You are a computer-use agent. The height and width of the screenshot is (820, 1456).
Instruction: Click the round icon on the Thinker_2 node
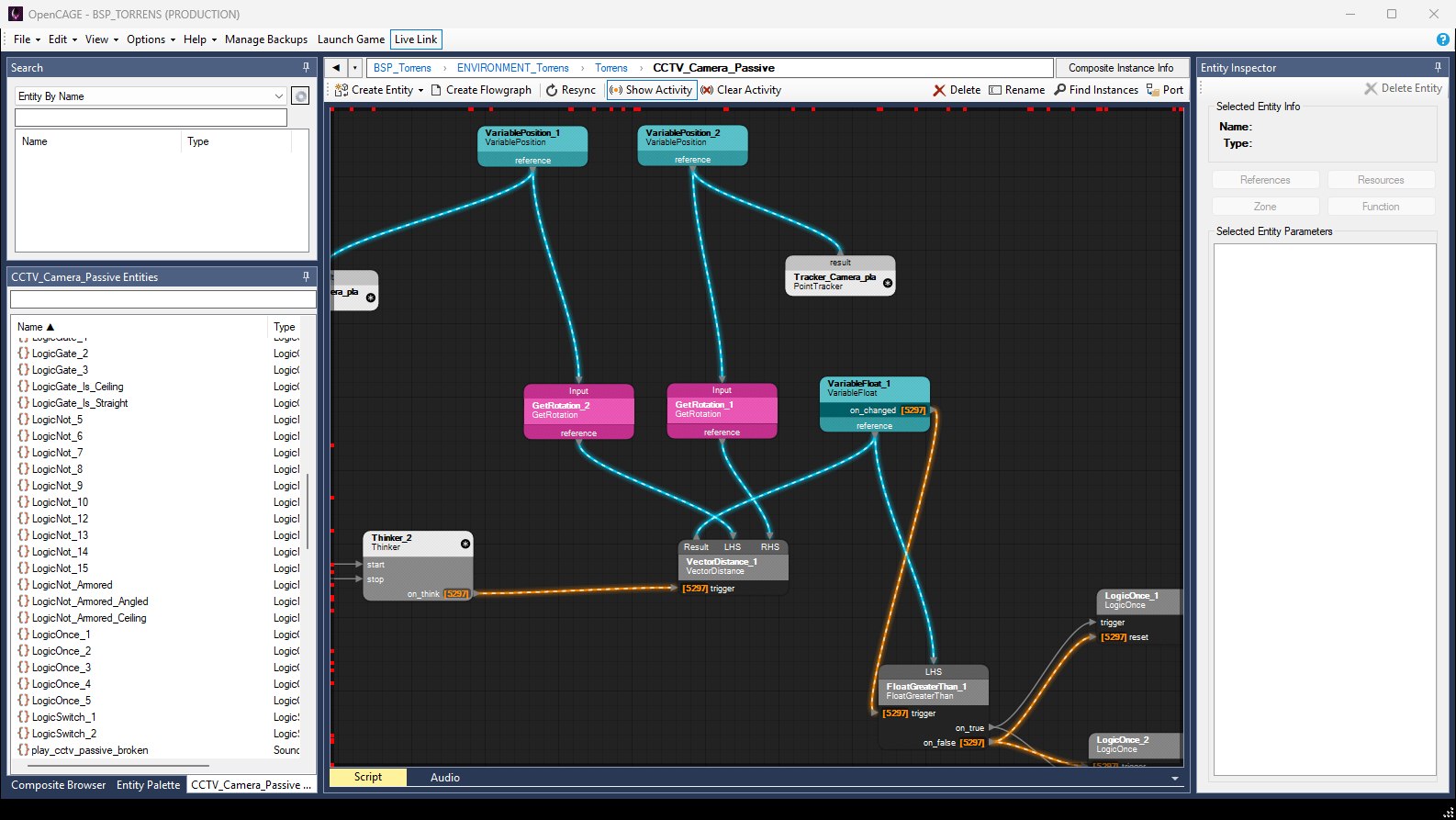click(x=465, y=544)
